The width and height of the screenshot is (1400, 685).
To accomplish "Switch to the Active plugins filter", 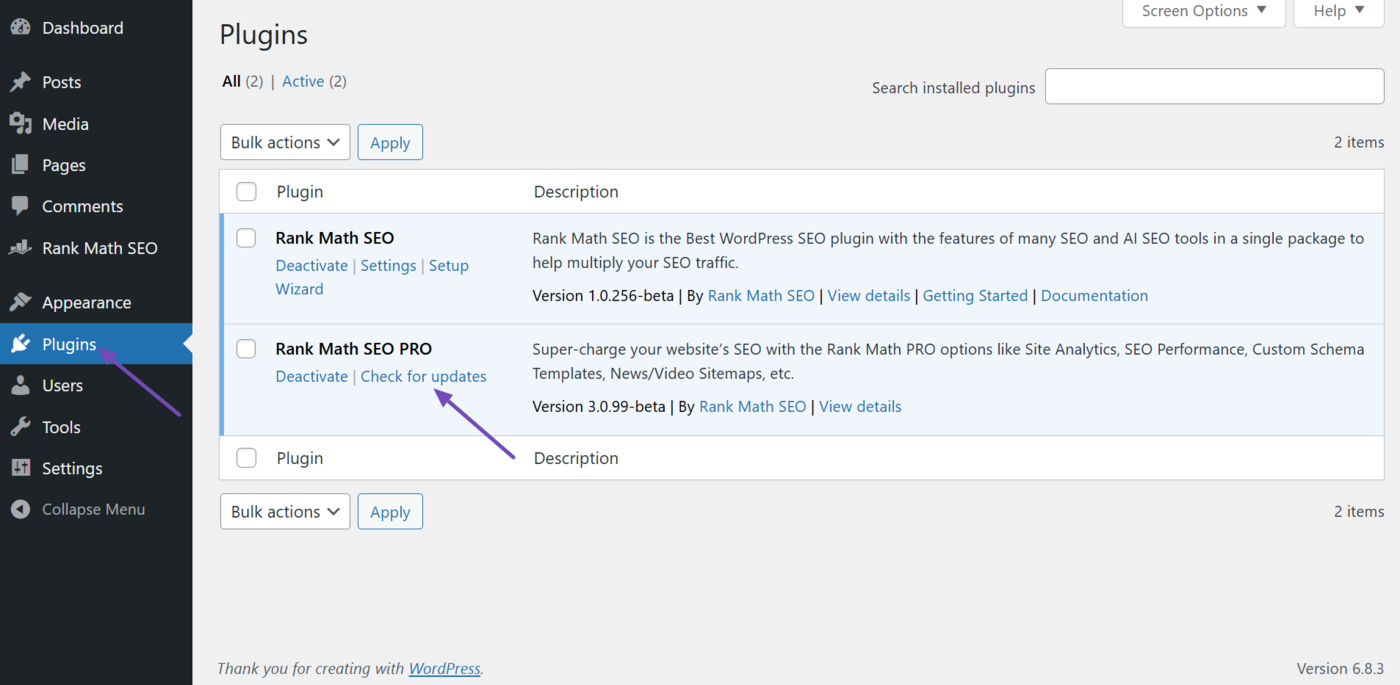I will tap(303, 81).
